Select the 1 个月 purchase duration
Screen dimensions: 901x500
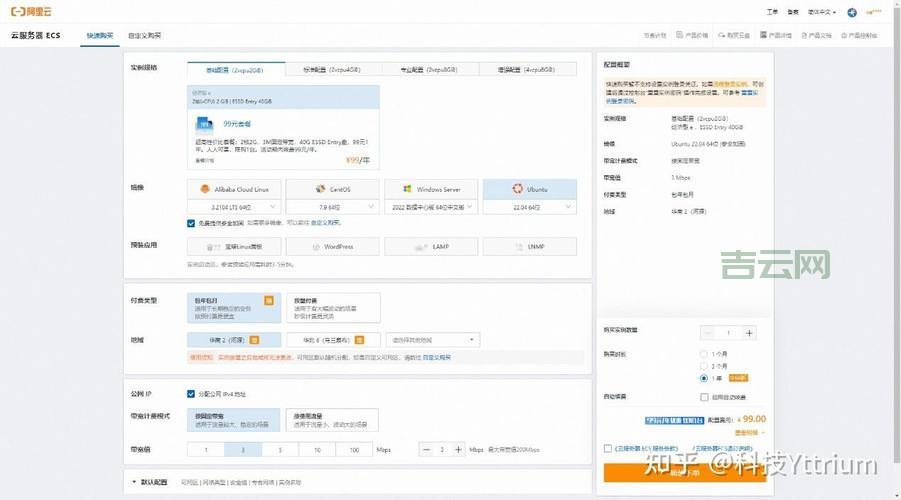pyautogui.click(x=703, y=354)
